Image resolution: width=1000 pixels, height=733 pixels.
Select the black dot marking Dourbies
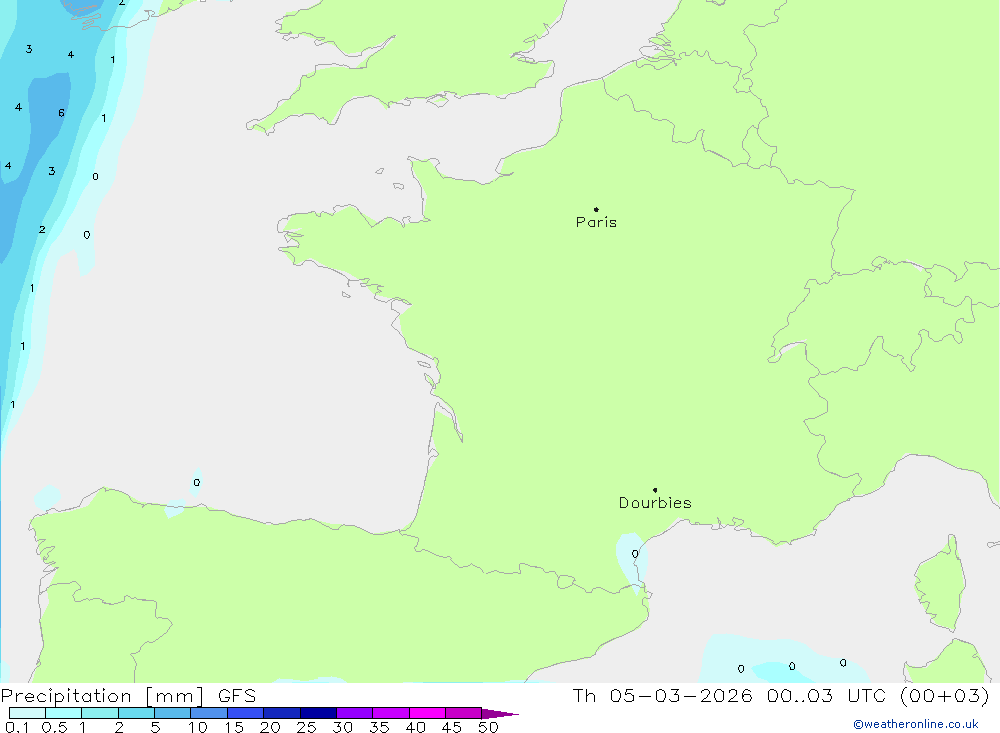pyautogui.click(x=655, y=490)
